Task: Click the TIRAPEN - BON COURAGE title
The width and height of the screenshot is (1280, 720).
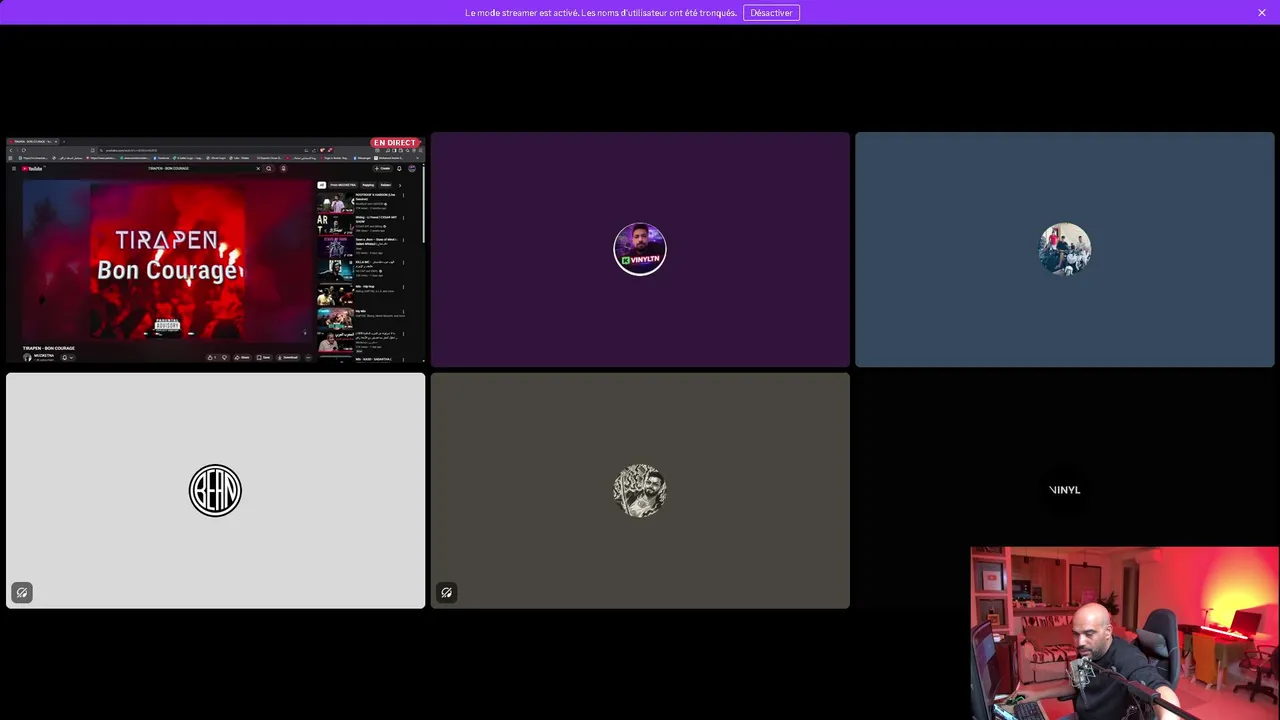Action: 49,348
